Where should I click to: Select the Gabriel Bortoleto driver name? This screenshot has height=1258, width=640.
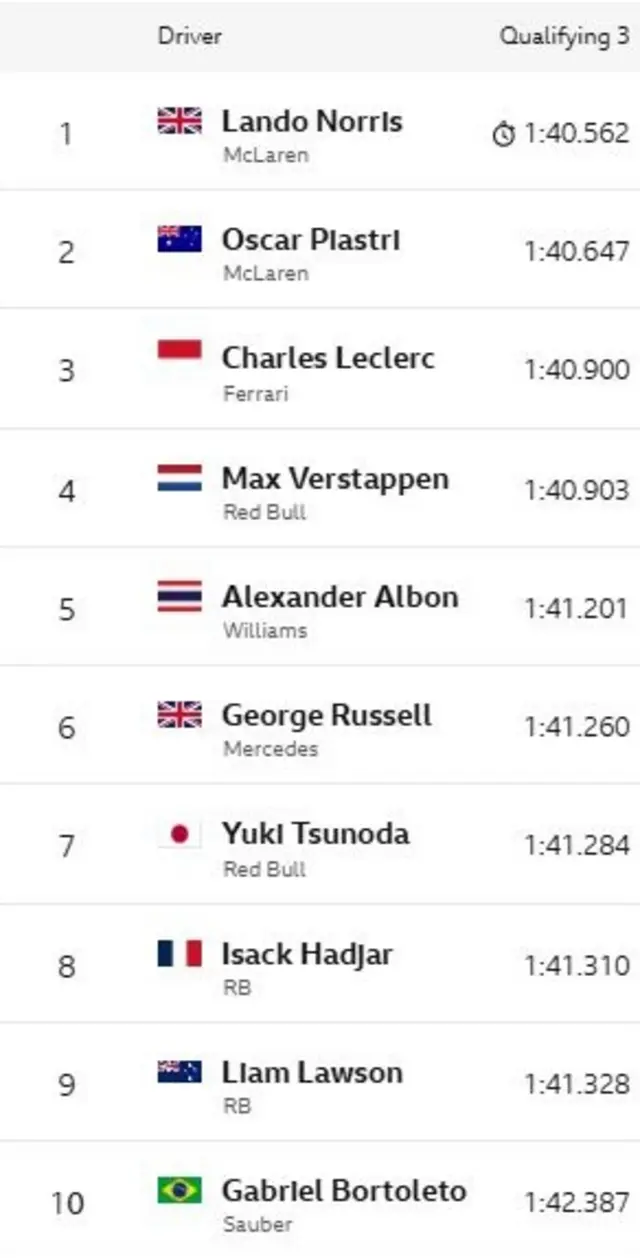point(344,1191)
